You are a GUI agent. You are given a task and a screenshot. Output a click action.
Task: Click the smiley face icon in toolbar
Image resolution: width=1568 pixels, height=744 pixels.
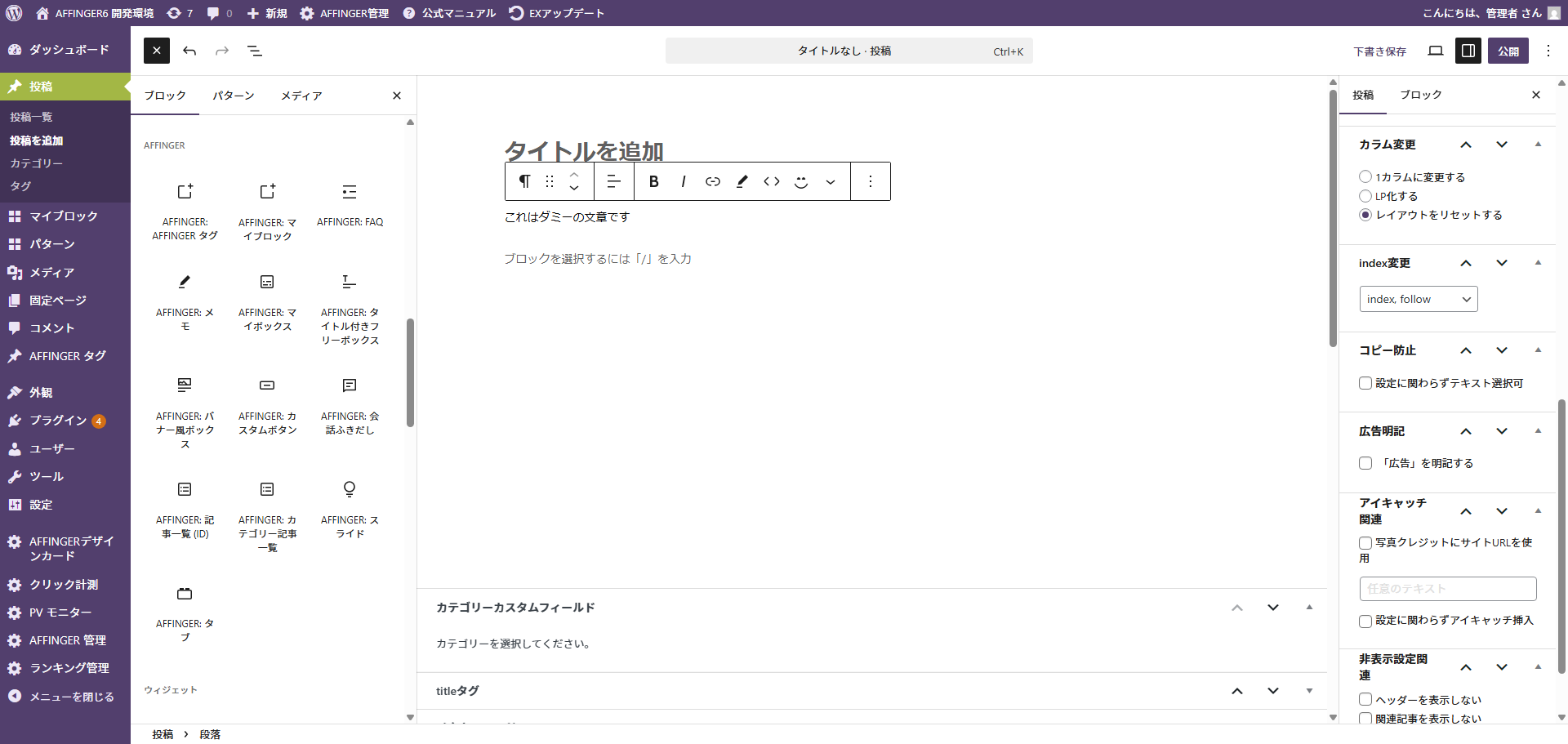tap(801, 181)
